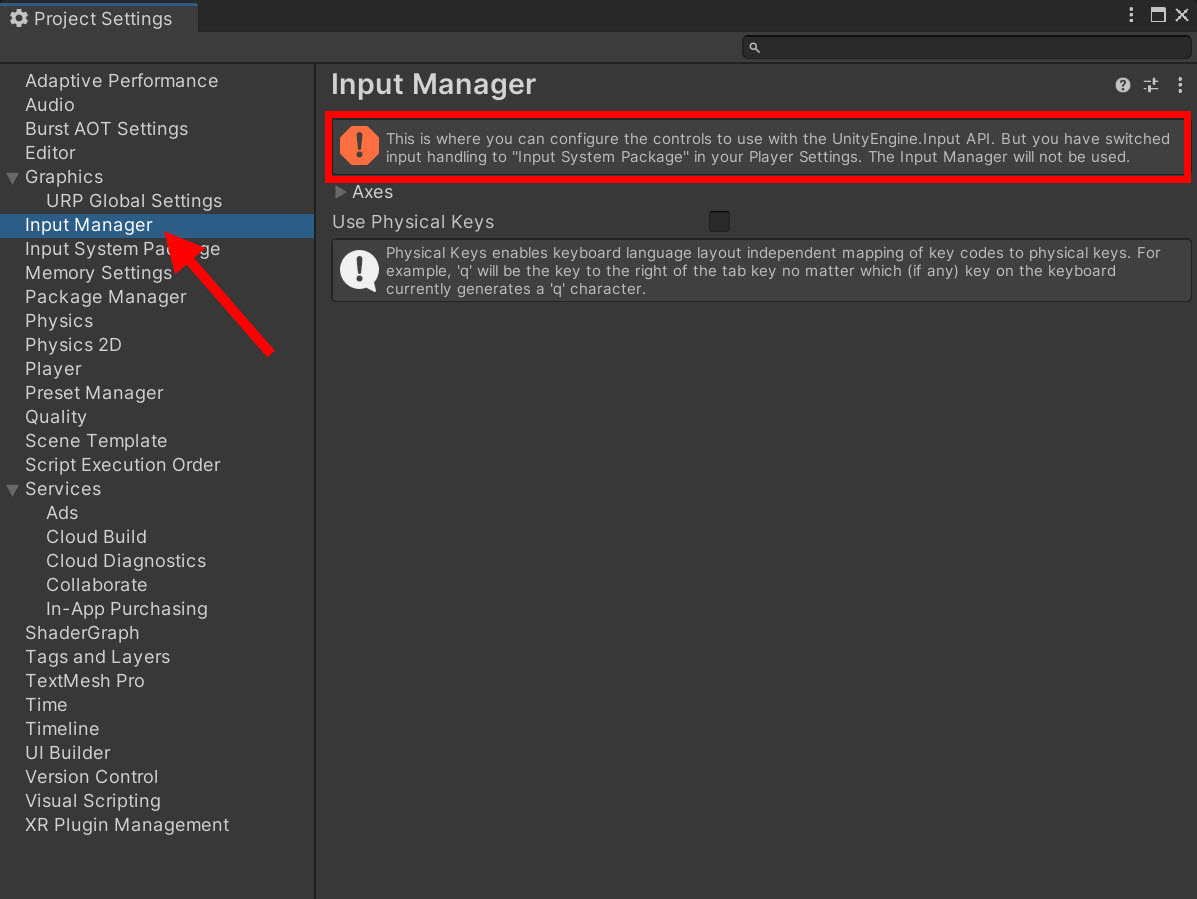
Task: Open Physics settings
Action: coord(59,321)
